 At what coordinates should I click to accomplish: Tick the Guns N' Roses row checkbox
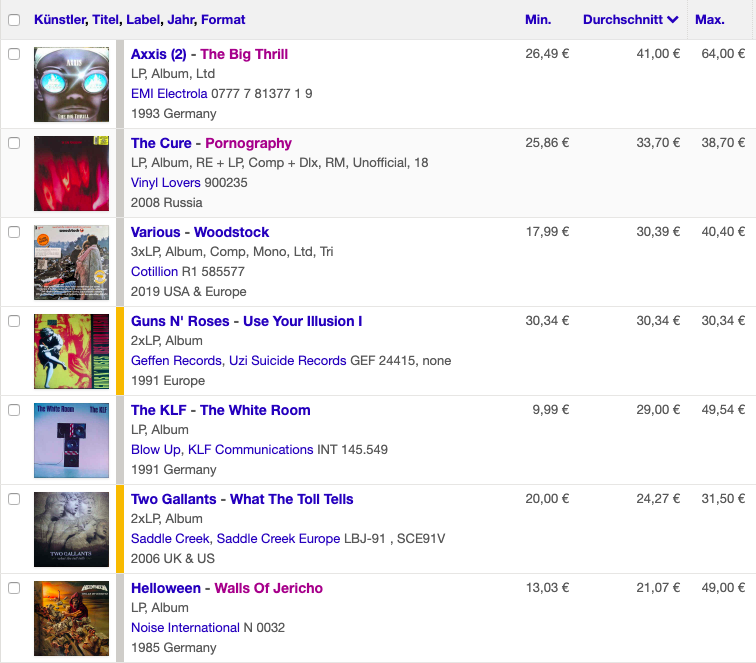(x=14, y=321)
